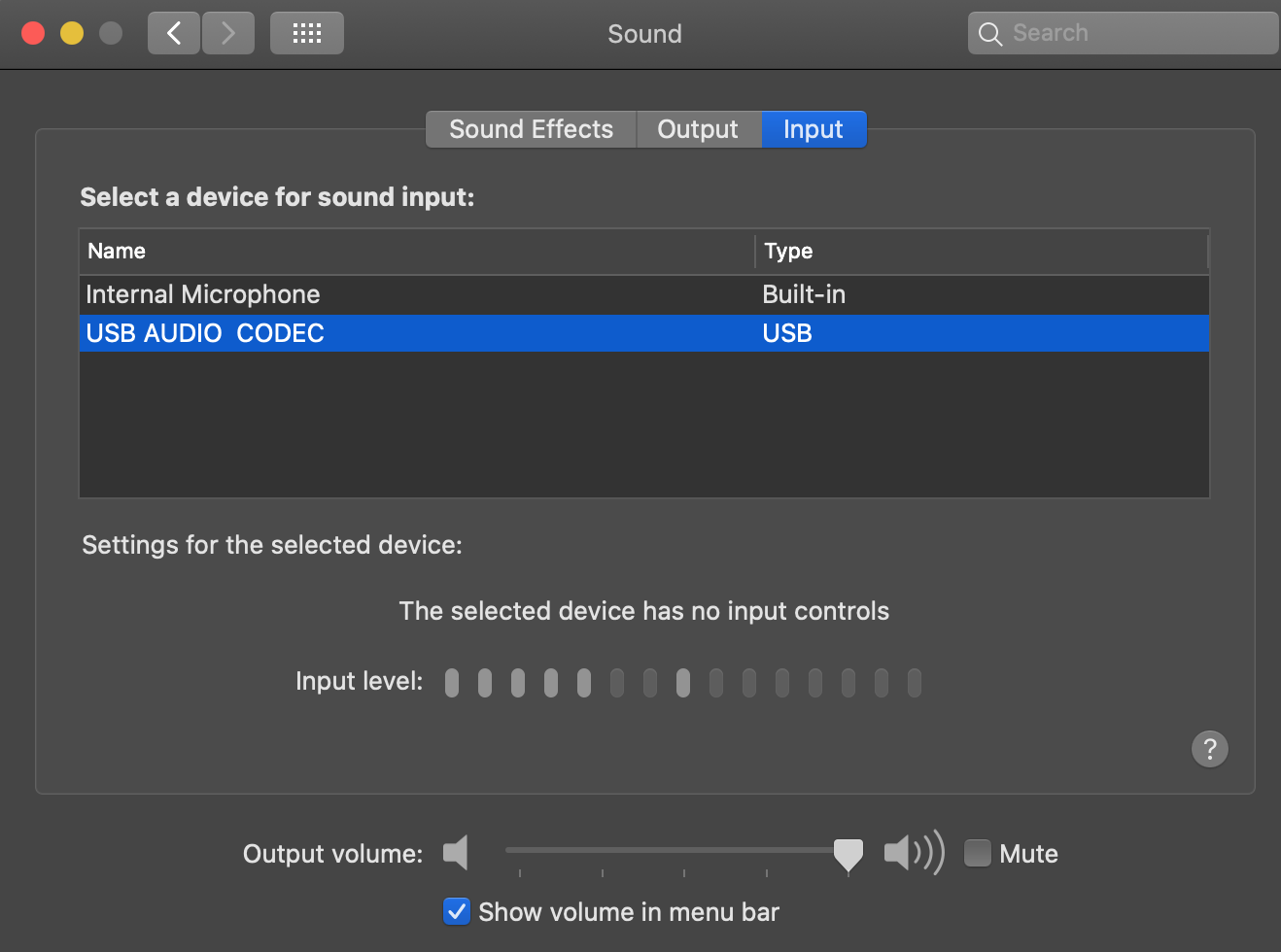Image resolution: width=1281 pixels, height=952 pixels.
Task: Switch to the Sound Effects tab
Action: [532, 129]
